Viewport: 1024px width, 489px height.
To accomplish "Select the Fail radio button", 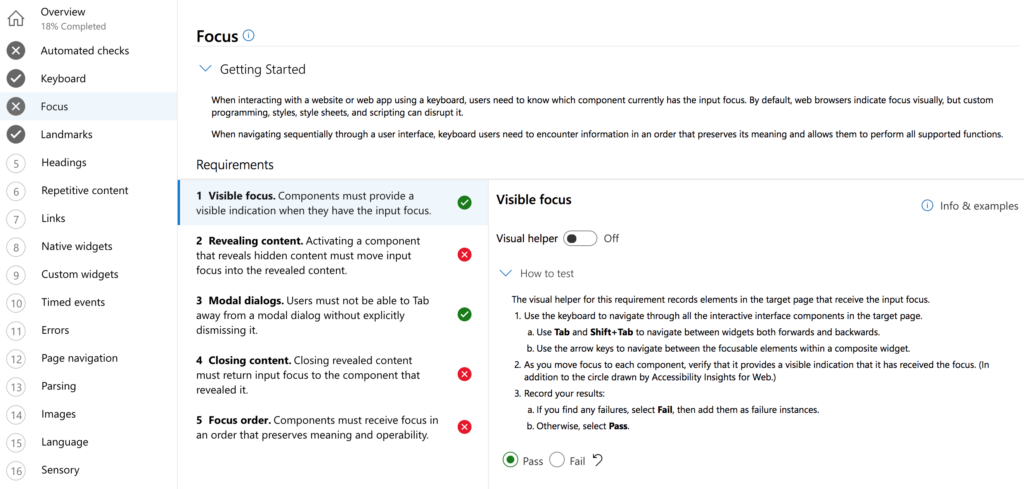I will 556,460.
